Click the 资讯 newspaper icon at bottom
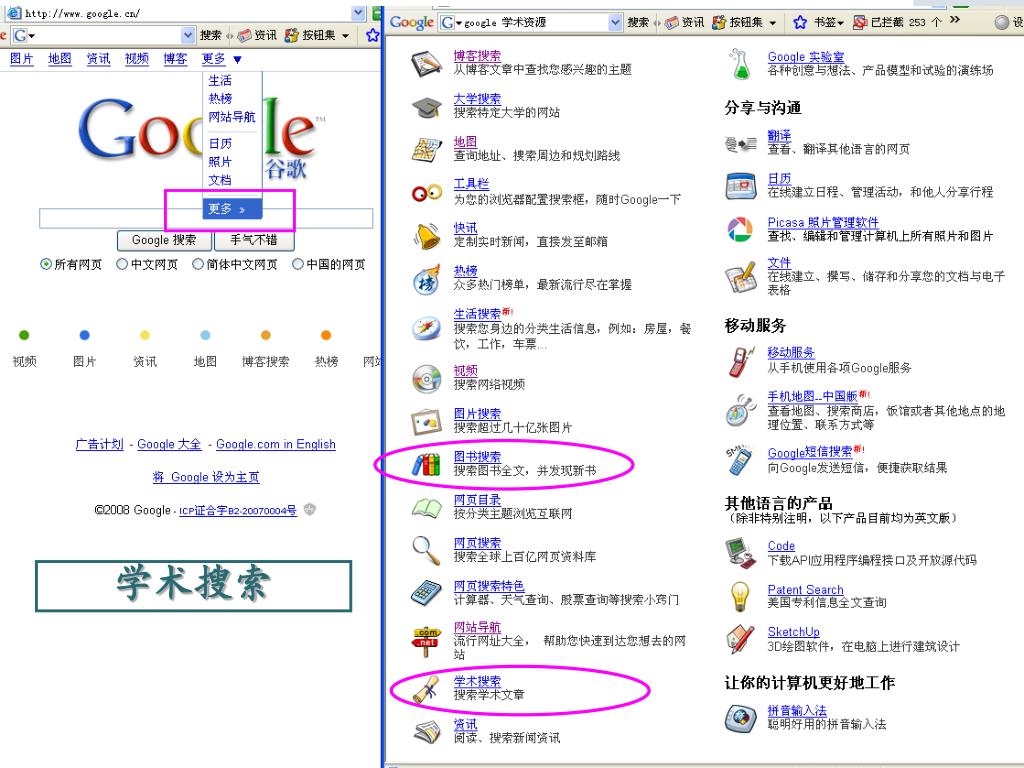The width and height of the screenshot is (1024, 768). (426, 731)
